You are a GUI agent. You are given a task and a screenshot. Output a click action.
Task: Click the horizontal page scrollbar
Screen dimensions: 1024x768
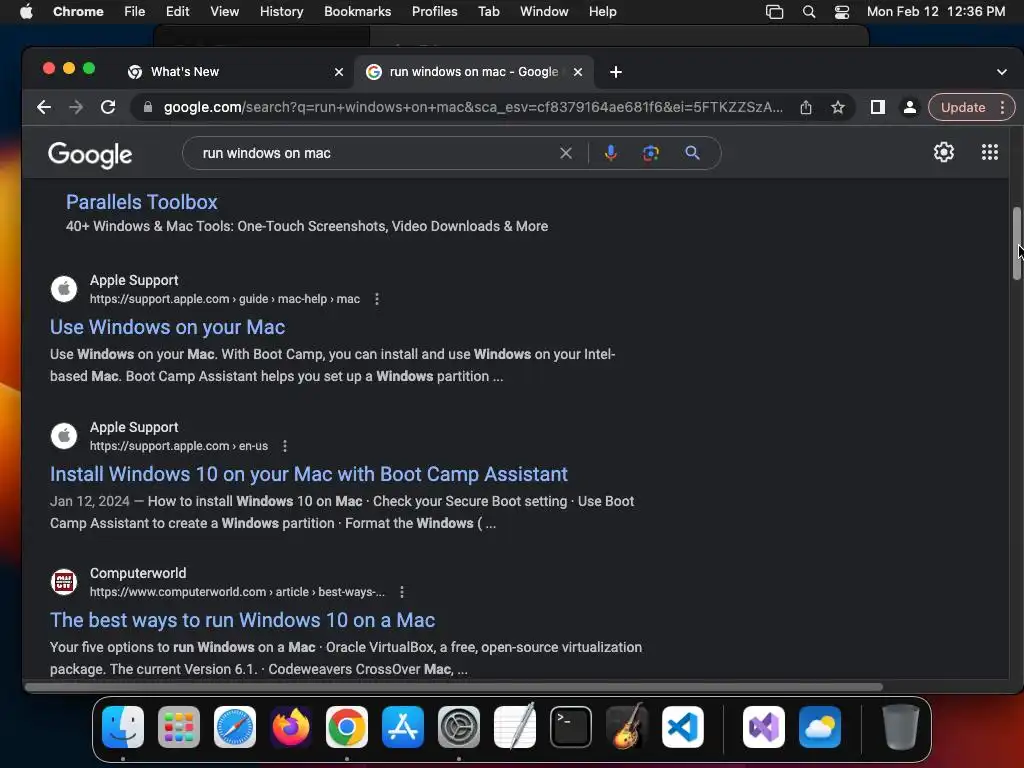(453, 687)
